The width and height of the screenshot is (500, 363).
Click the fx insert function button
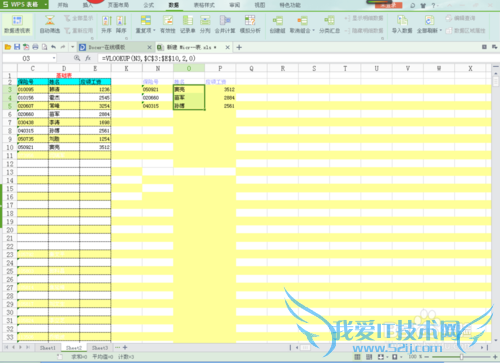pyautogui.click(x=88, y=58)
